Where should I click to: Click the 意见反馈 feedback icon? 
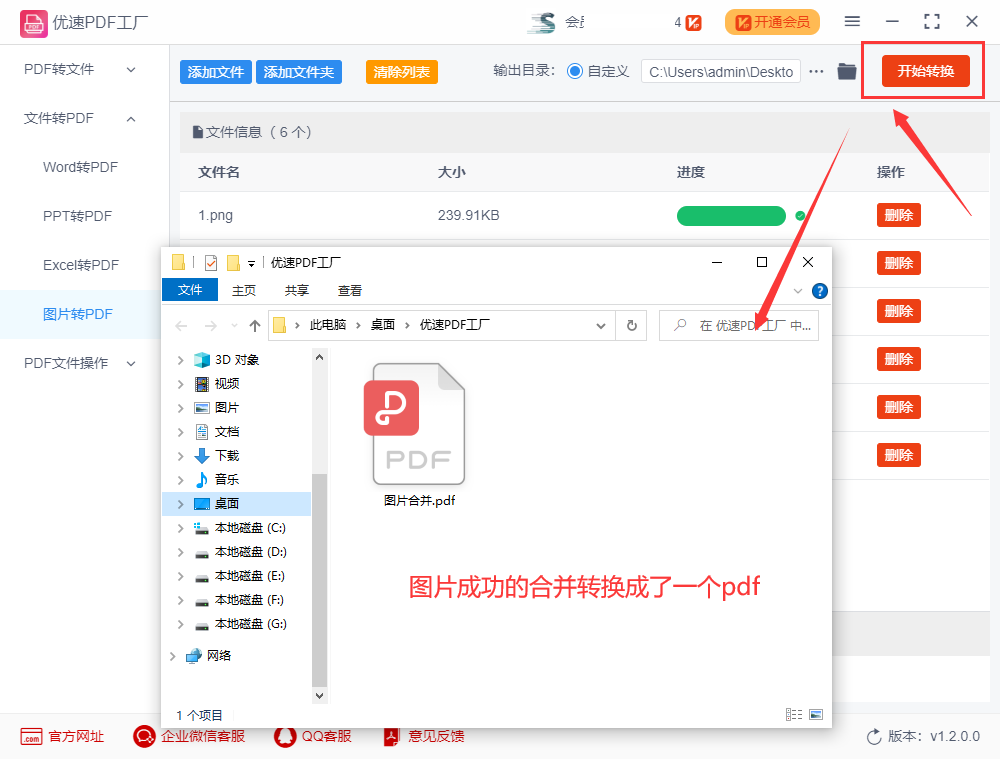[x=391, y=736]
